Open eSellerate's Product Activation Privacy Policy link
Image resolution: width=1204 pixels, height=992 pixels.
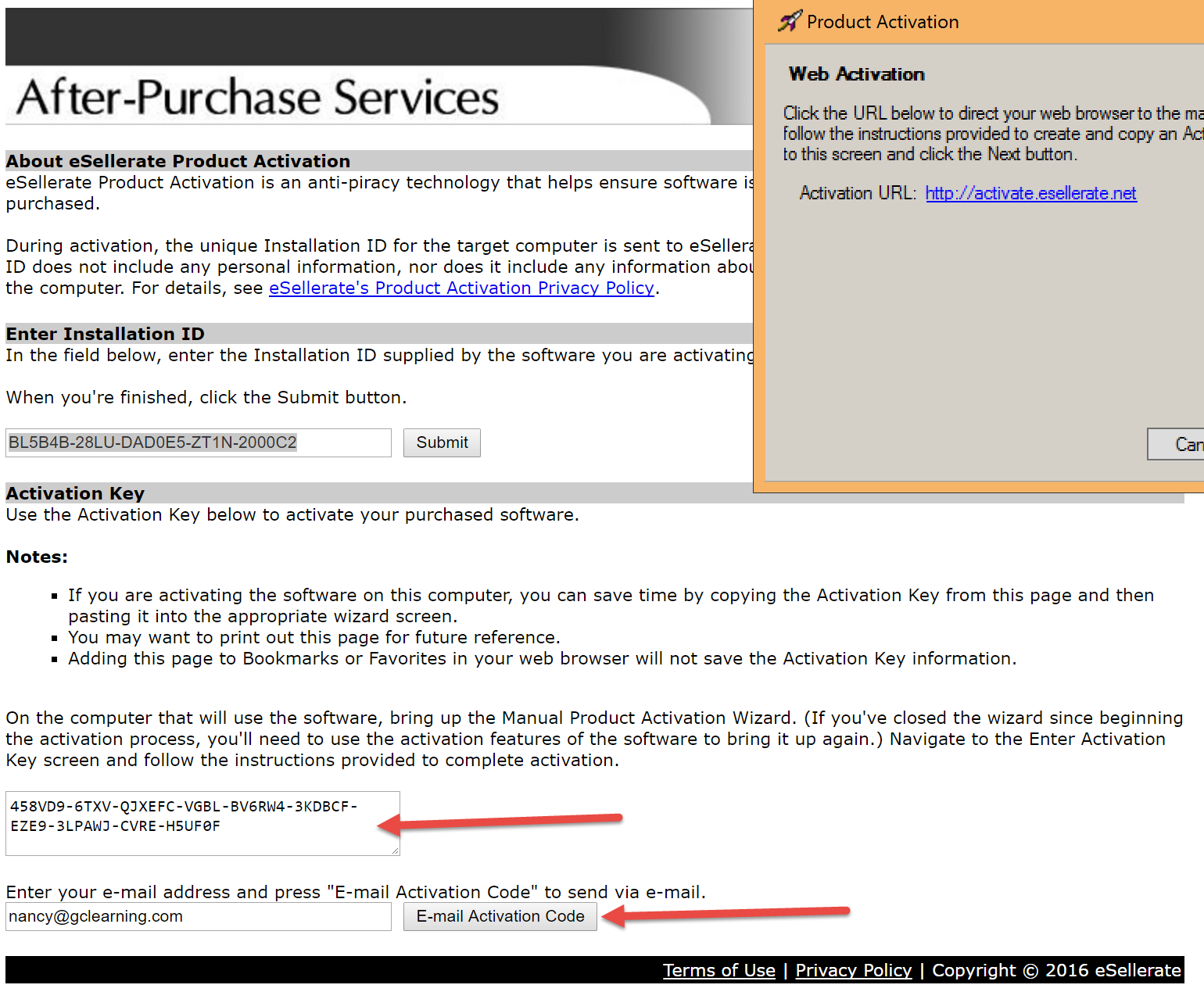tap(461, 288)
